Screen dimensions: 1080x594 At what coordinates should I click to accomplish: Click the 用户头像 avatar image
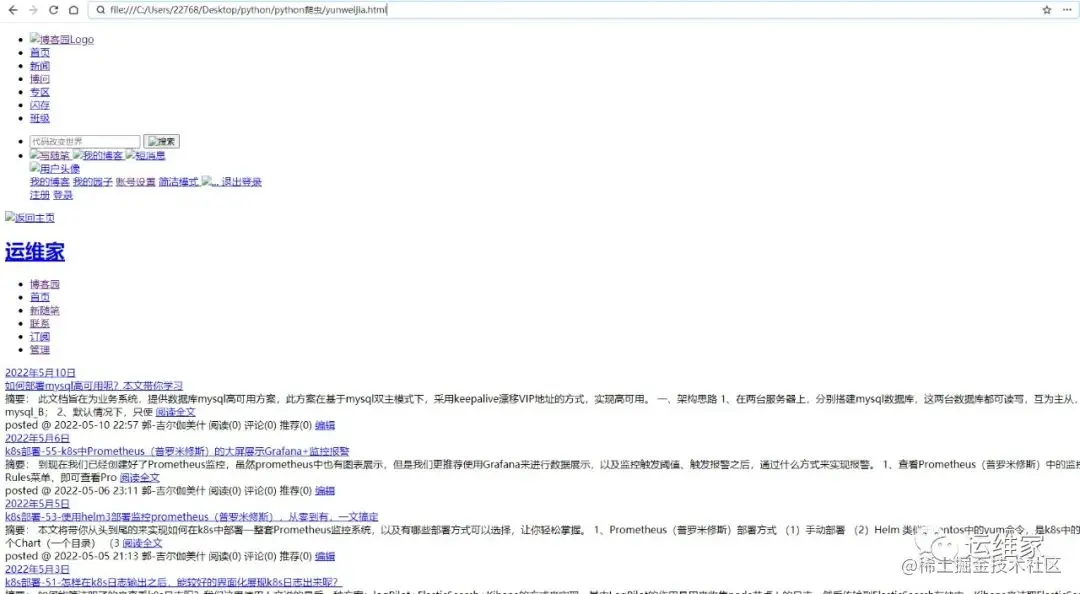tap(54, 169)
